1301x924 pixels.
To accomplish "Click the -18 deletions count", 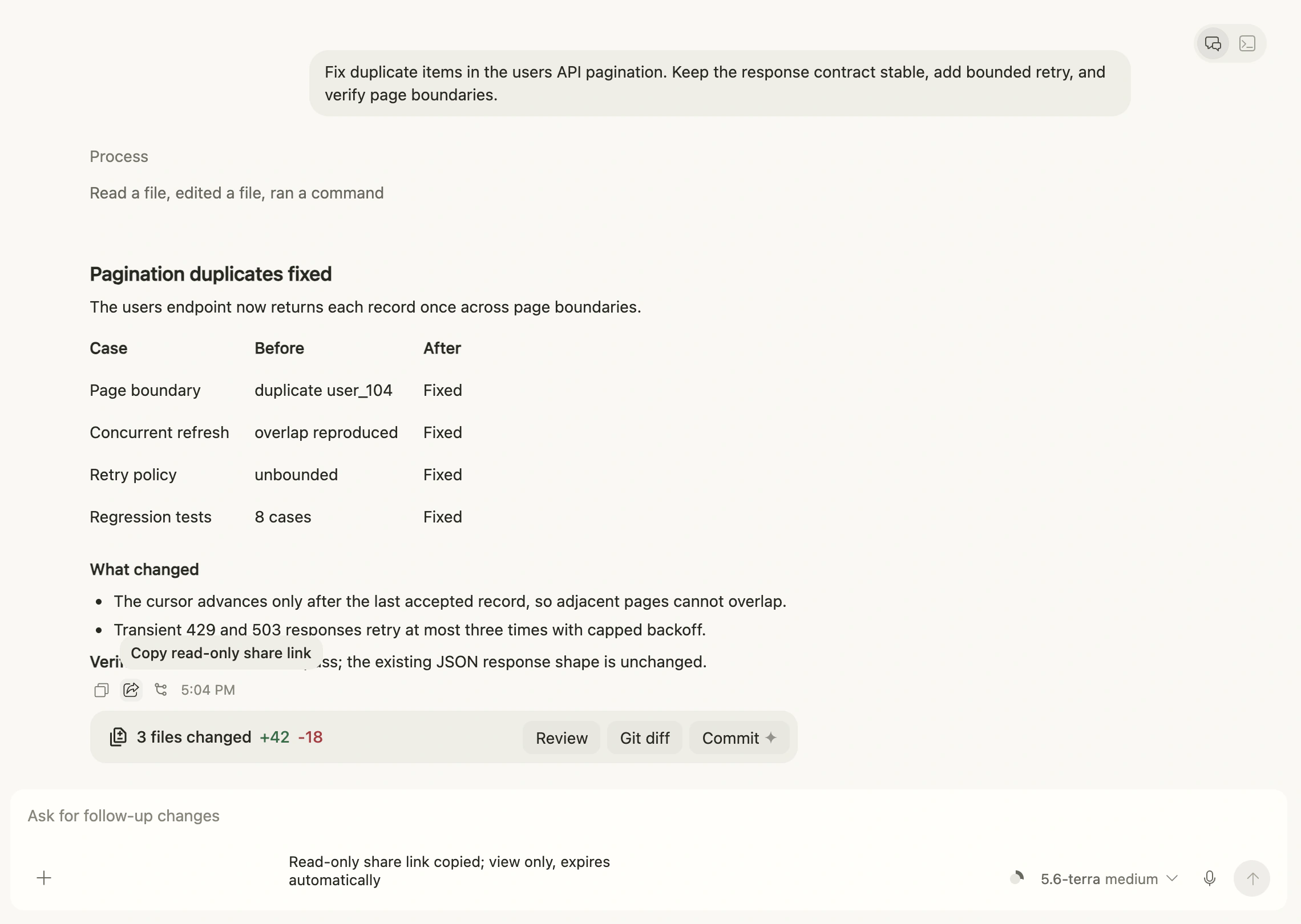I will point(310,737).
